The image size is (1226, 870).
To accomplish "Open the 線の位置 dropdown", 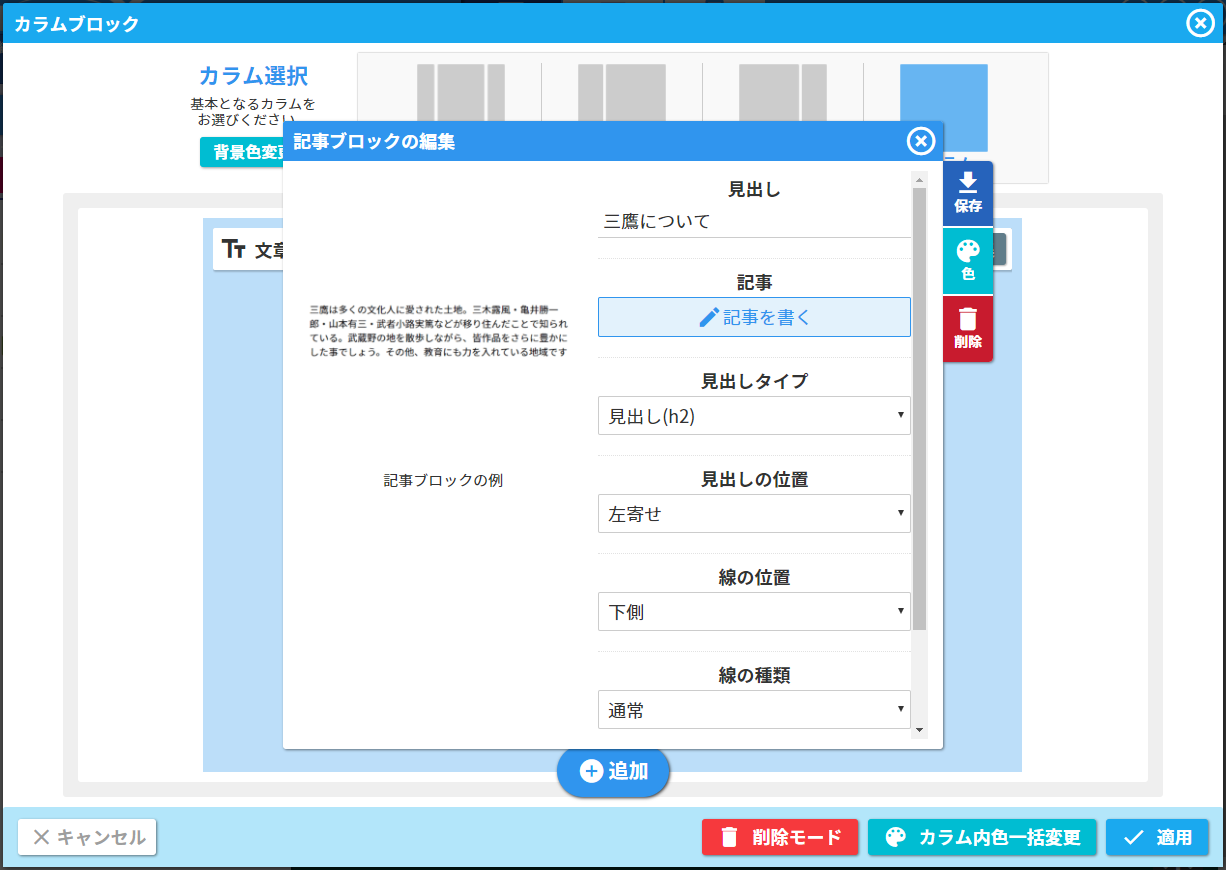I will coord(754,612).
